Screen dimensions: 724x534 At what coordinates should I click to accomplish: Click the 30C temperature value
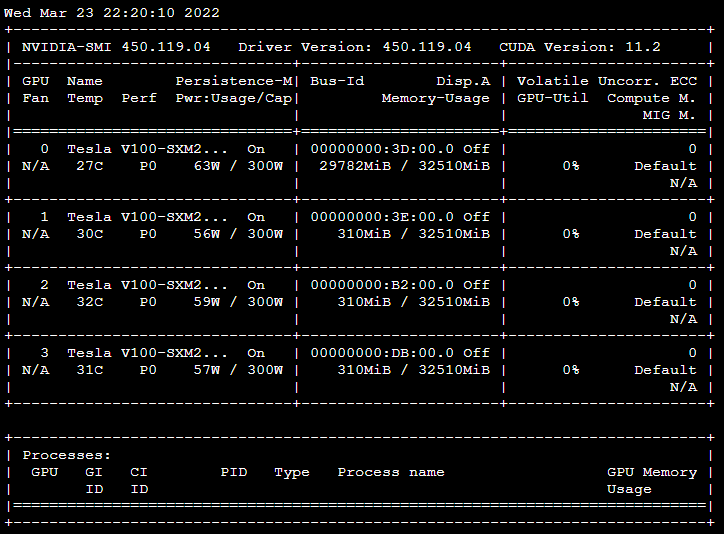tap(90, 234)
